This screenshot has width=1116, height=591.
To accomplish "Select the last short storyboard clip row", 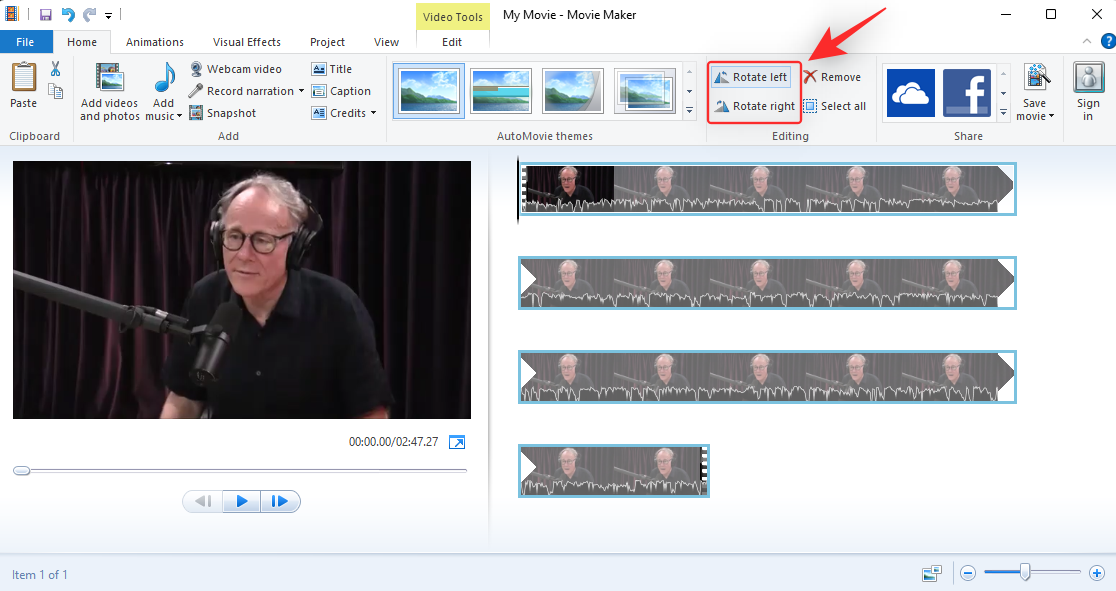I will click(614, 471).
